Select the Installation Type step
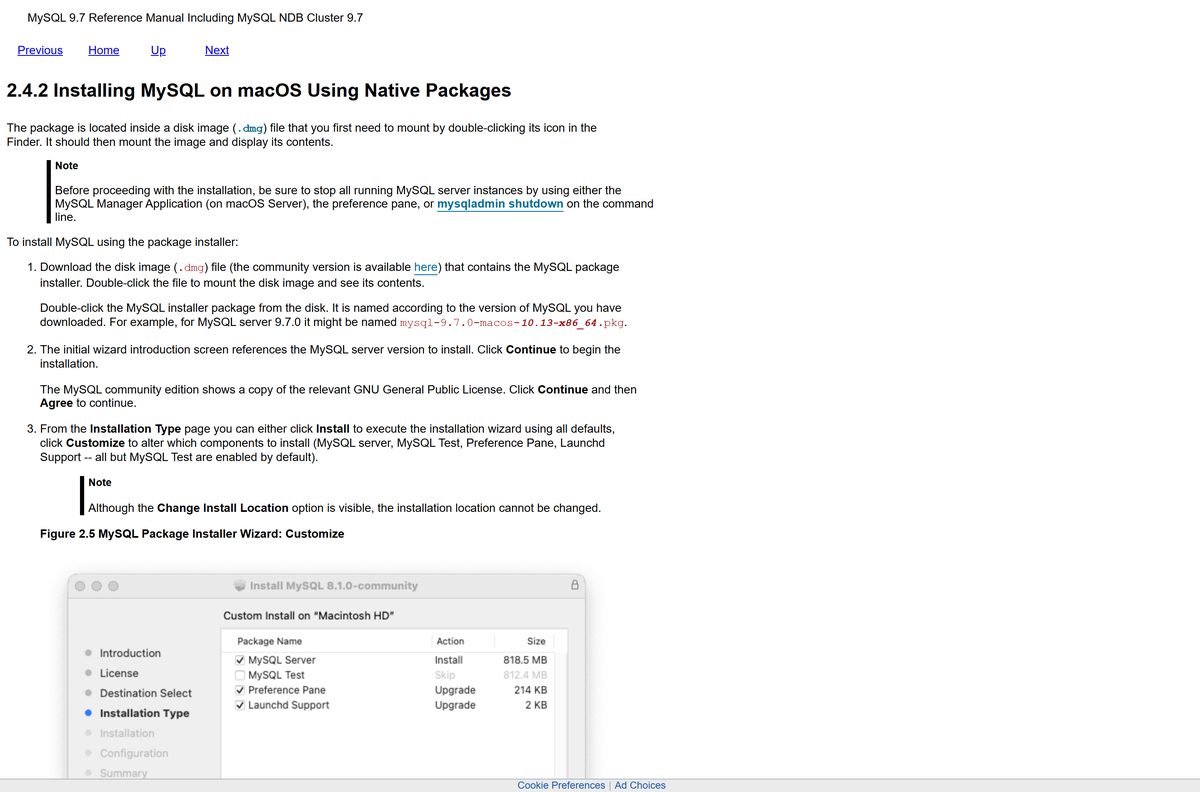This screenshot has width=1200, height=792. click(x=144, y=713)
